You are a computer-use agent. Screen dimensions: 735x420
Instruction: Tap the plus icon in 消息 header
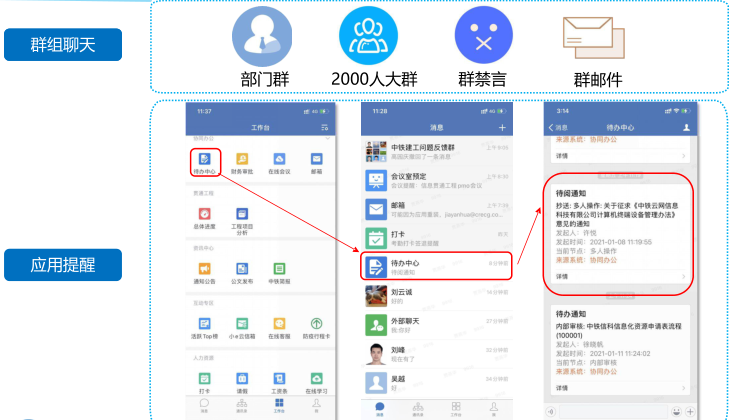pyautogui.click(x=502, y=129)
